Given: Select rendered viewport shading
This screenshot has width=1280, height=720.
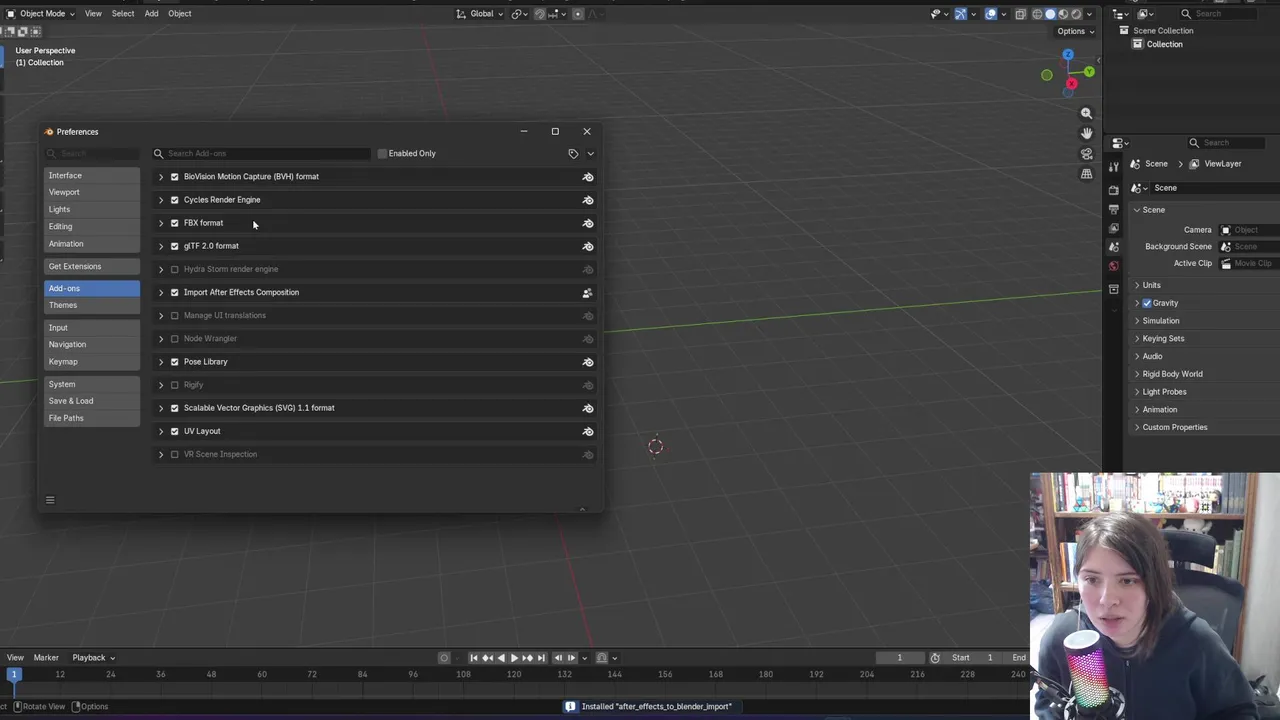Looking at the screenshot, I should click(x=1076, y=14).
